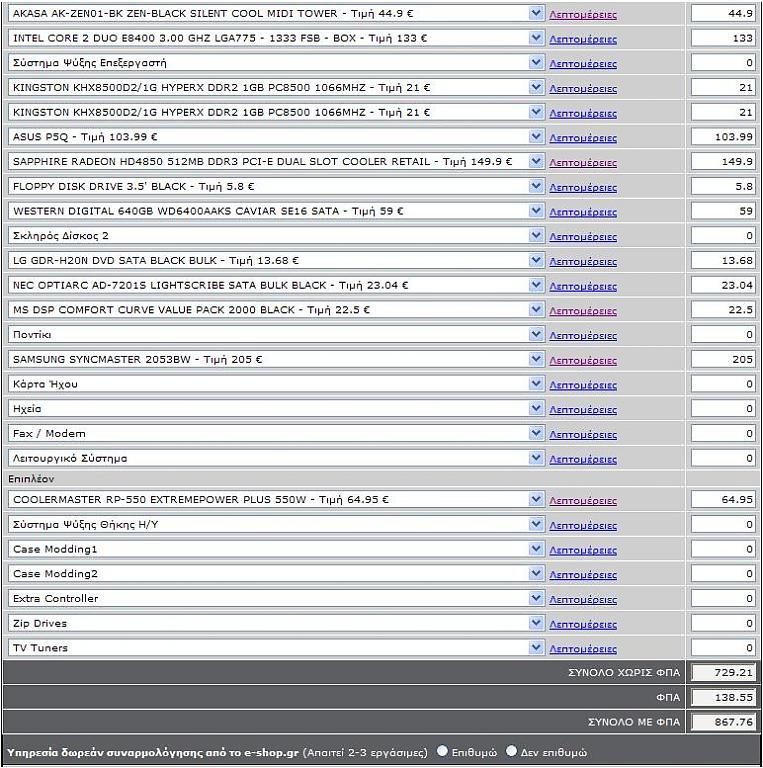Click the 64.95 price field
Image resolution: width=763 pixels, height=768 pixels.
(x=723, y=500)
